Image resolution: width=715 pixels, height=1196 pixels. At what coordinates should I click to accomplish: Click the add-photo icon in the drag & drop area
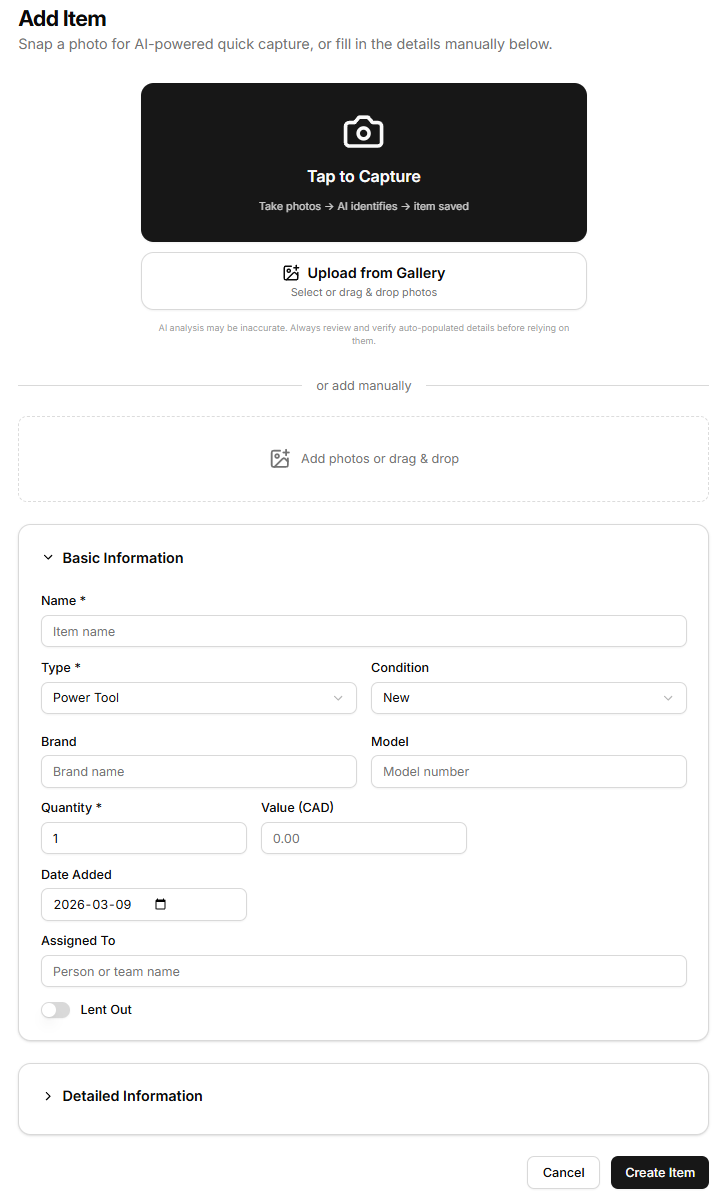click(280, 459)
